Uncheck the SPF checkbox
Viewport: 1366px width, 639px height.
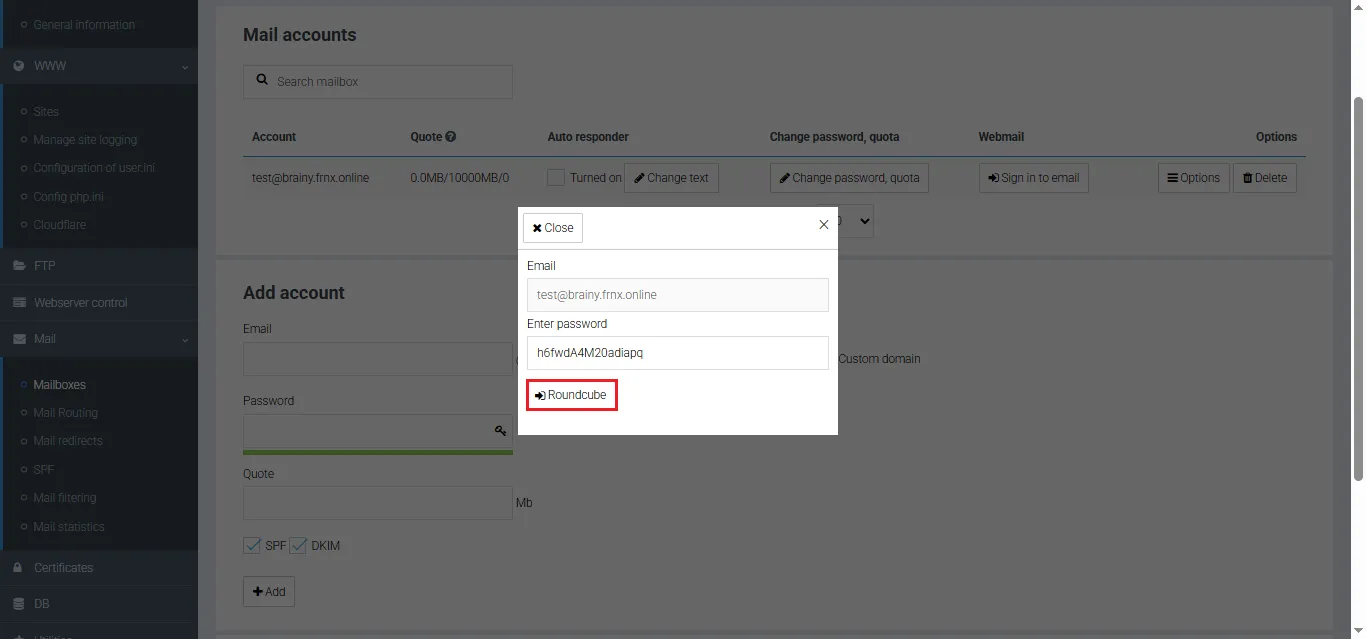(252, 546)
